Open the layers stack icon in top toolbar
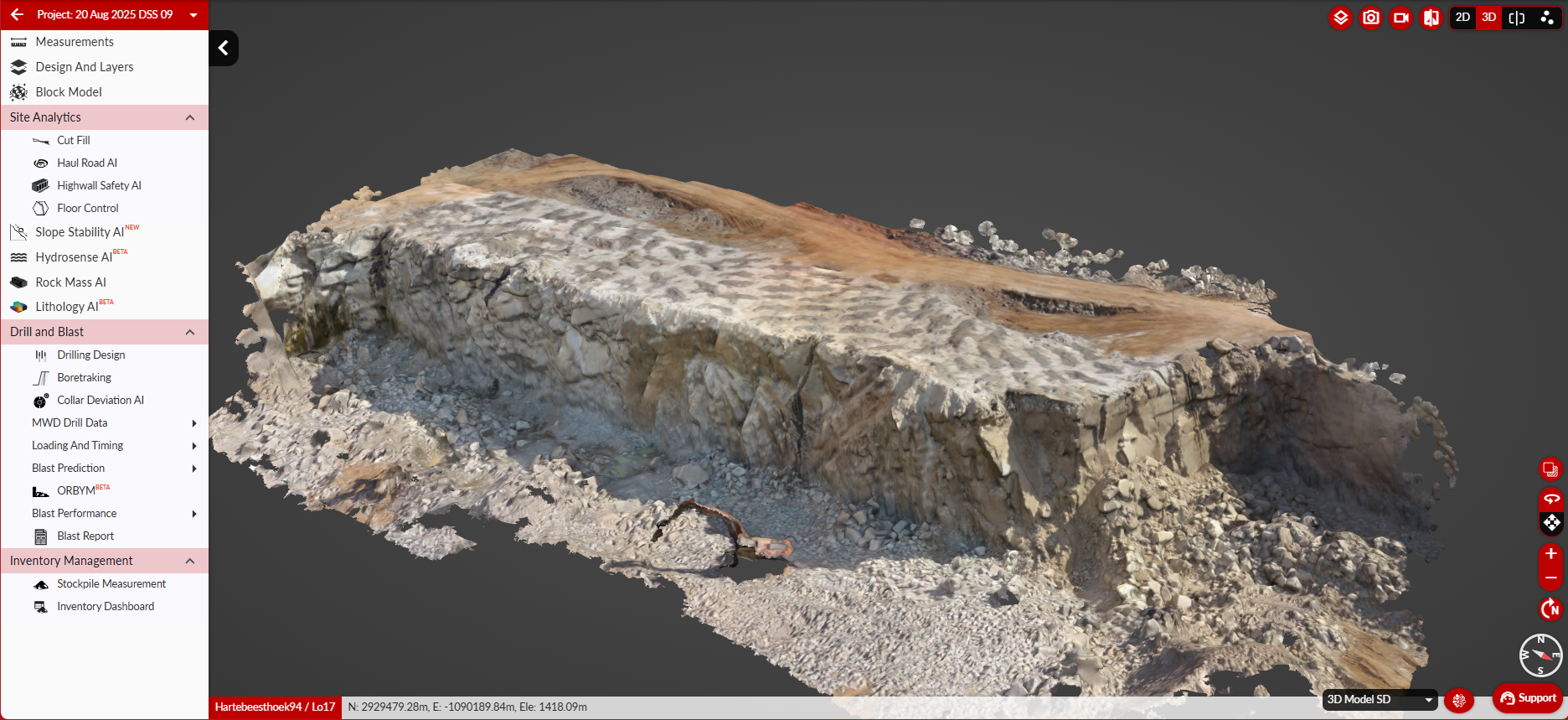Screen dimensions: 1568x720 (1341, 18)
